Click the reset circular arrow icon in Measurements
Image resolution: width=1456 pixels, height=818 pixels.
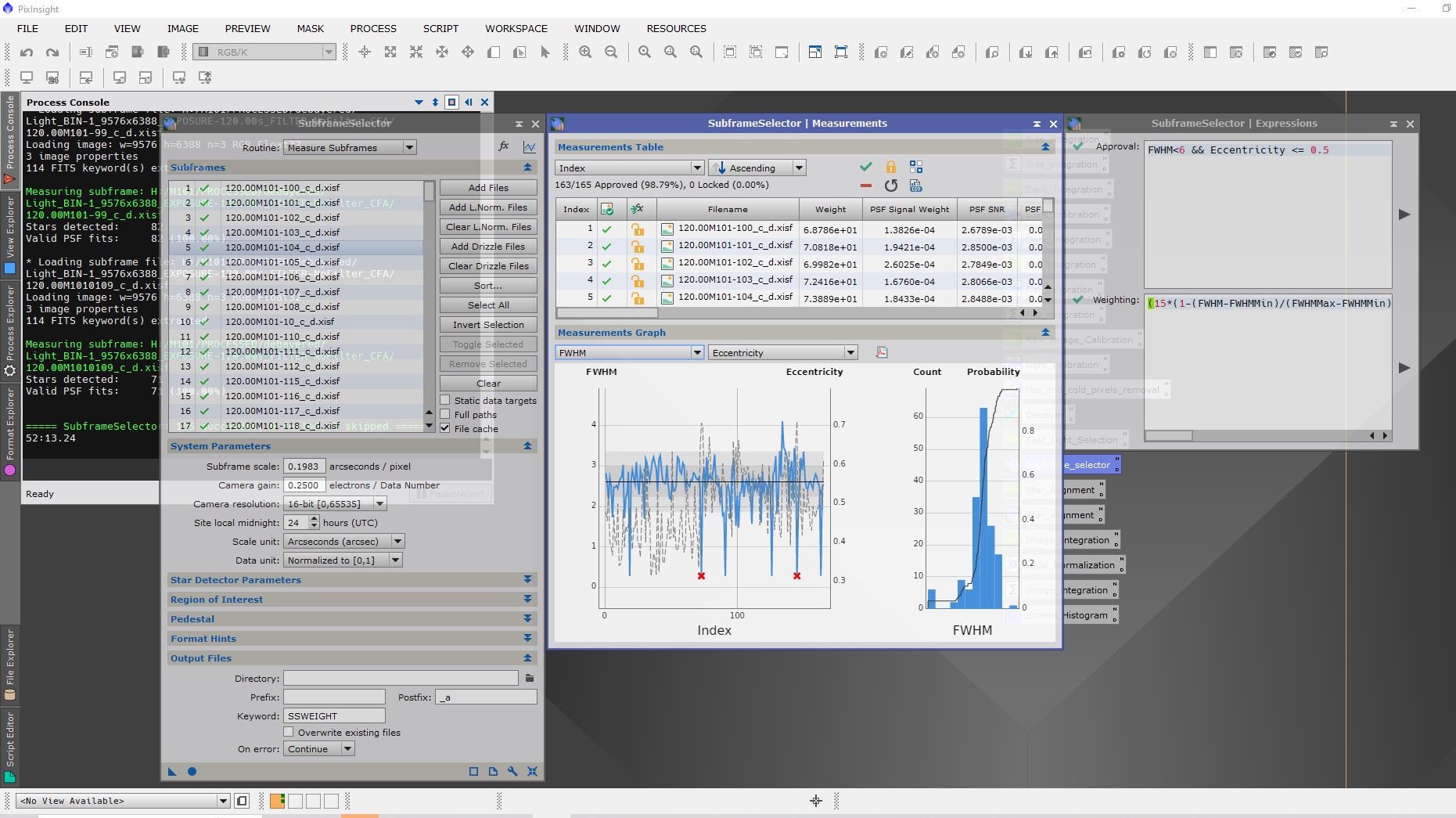890,186
